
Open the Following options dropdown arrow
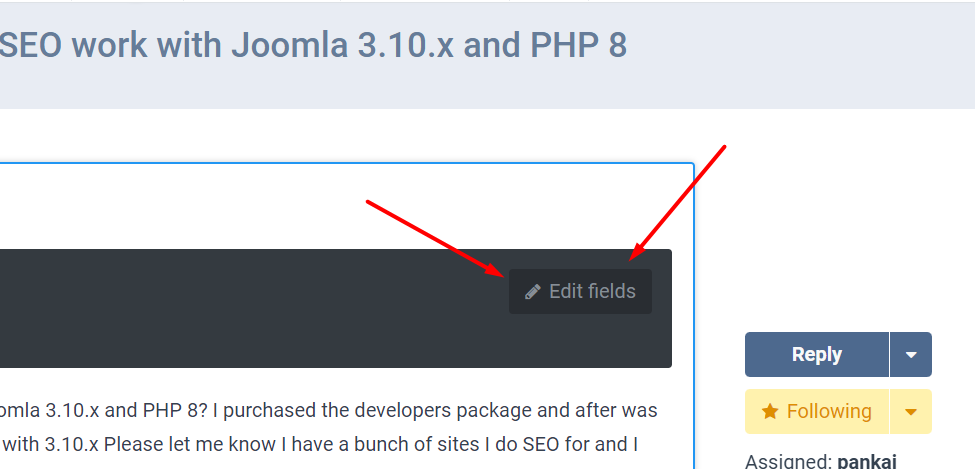coord(910,411)
